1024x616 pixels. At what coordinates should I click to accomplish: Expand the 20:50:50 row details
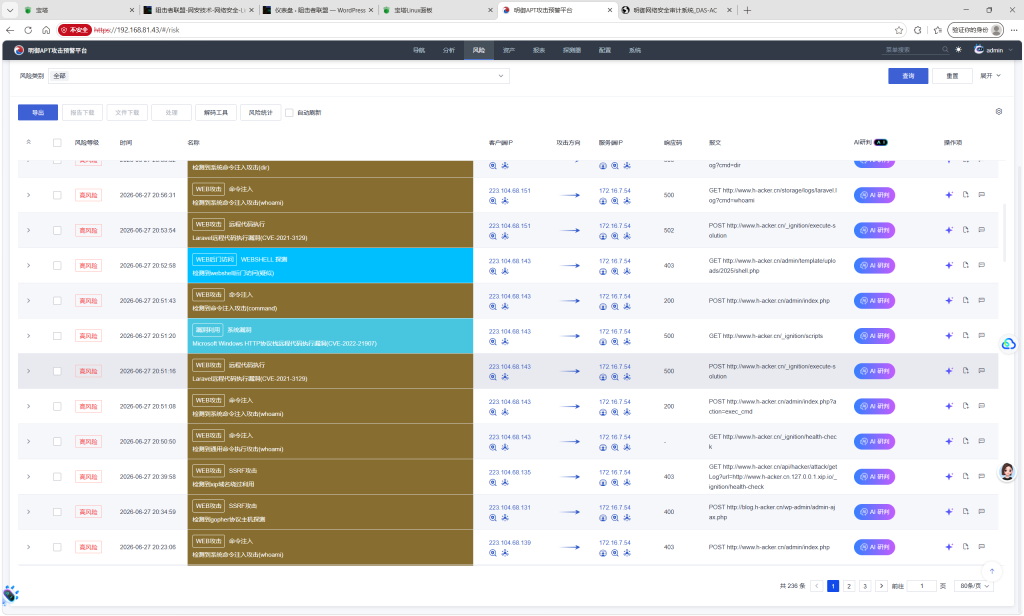coord(29,442)
